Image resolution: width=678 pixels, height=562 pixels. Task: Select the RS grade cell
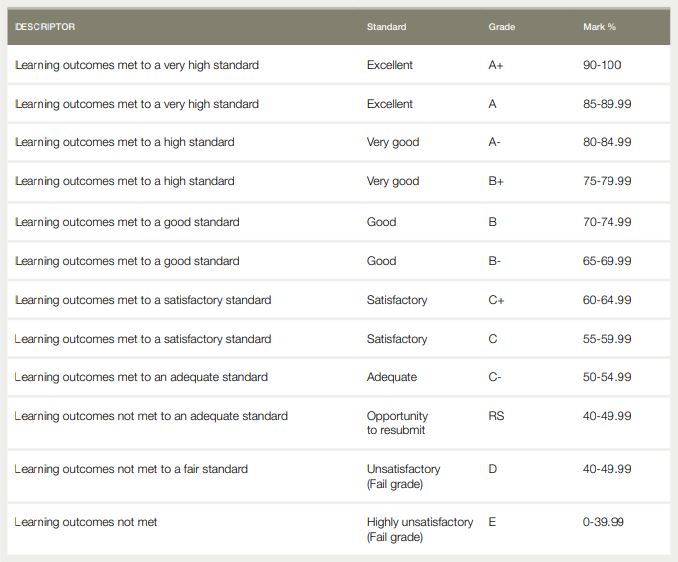pyautogui.click(x=496, y=416)
